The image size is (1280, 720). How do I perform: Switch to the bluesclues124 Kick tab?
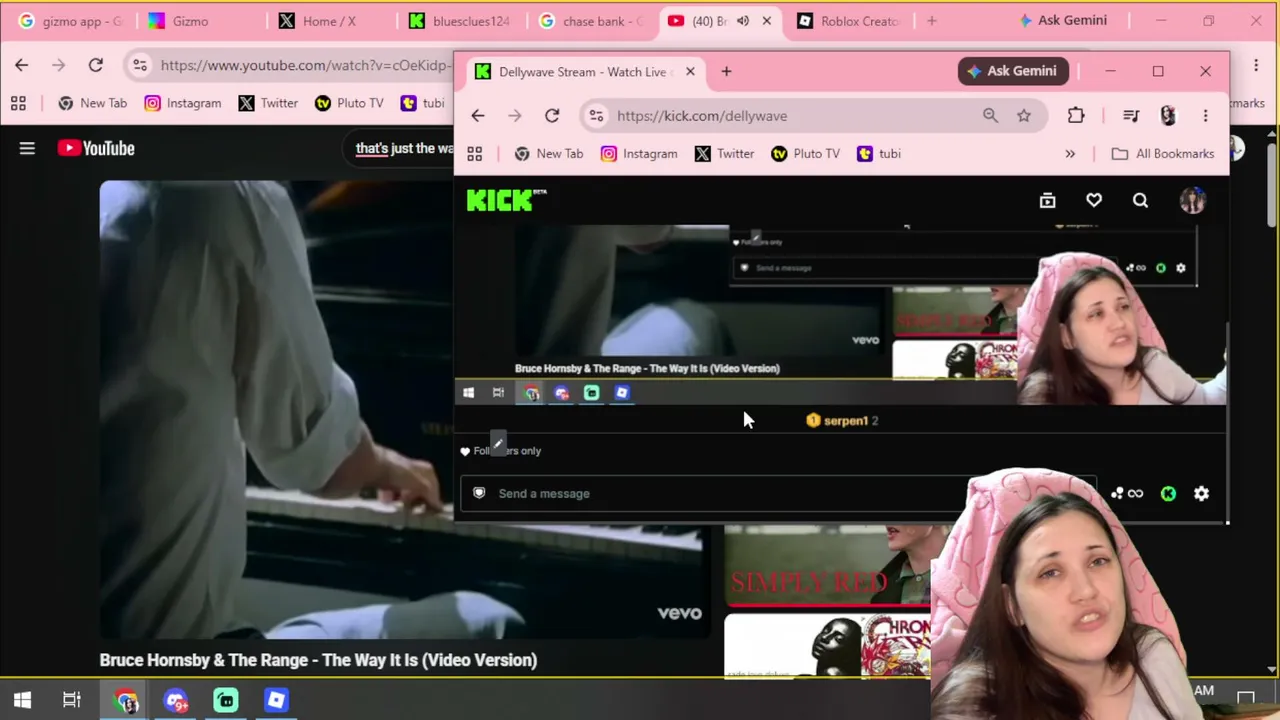(x=459, y=21)
